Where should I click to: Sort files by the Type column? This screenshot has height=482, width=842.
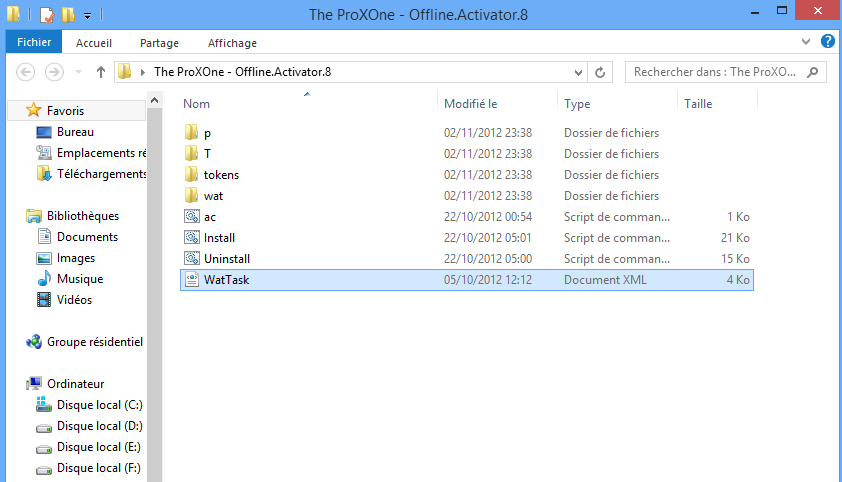[x=577, y=104]
